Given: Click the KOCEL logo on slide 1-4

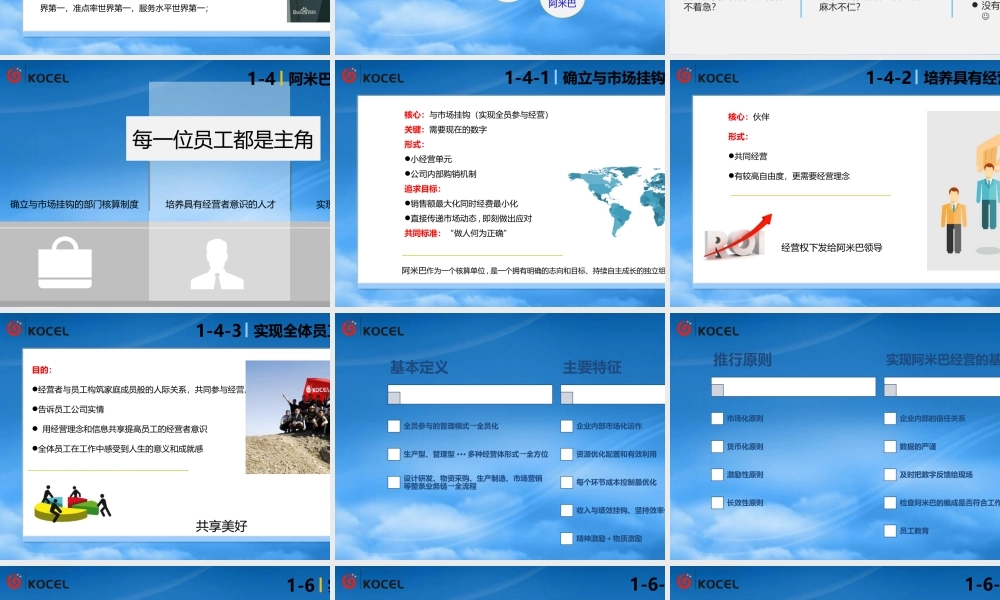Looking at the screenshot, I should point(38,77).
